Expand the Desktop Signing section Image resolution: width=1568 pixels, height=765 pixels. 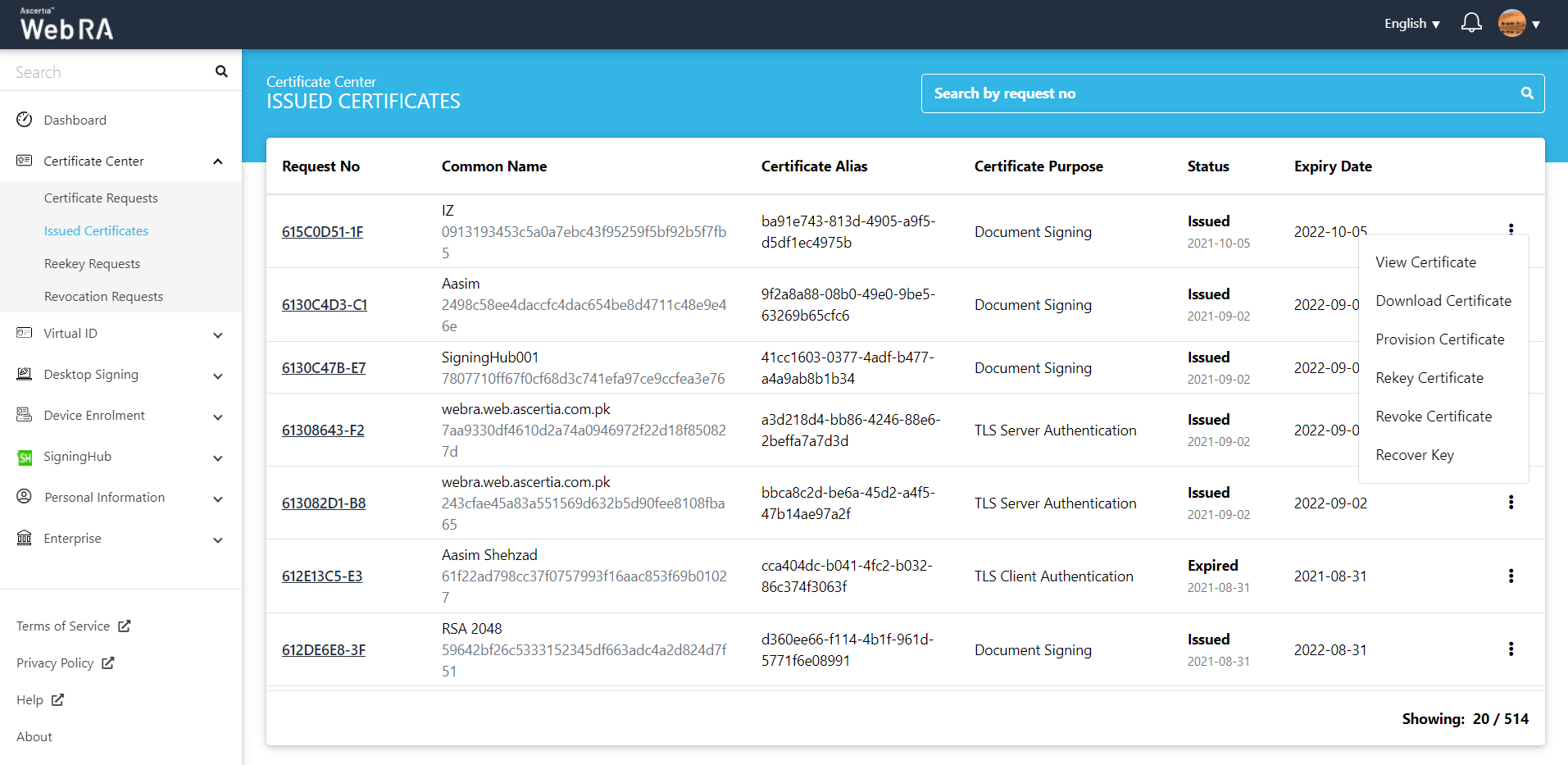tap(217, 376)
